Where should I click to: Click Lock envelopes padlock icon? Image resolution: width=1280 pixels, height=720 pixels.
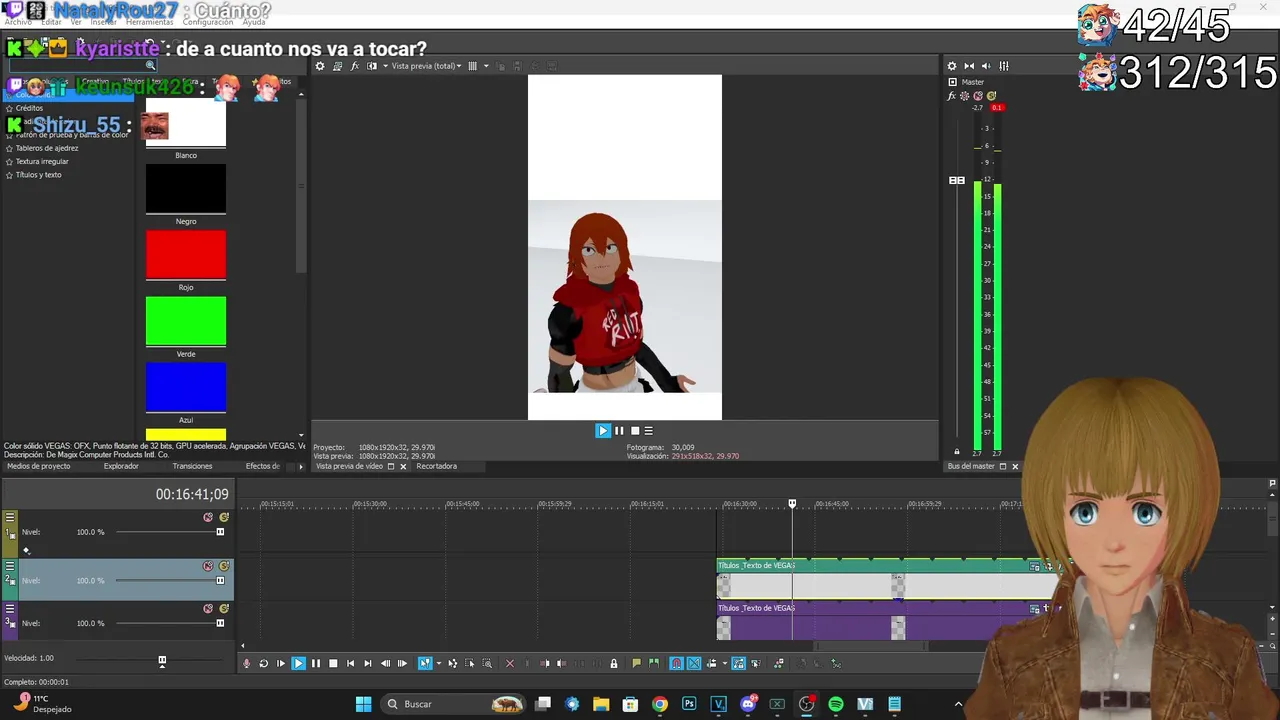tap(614, 663)
